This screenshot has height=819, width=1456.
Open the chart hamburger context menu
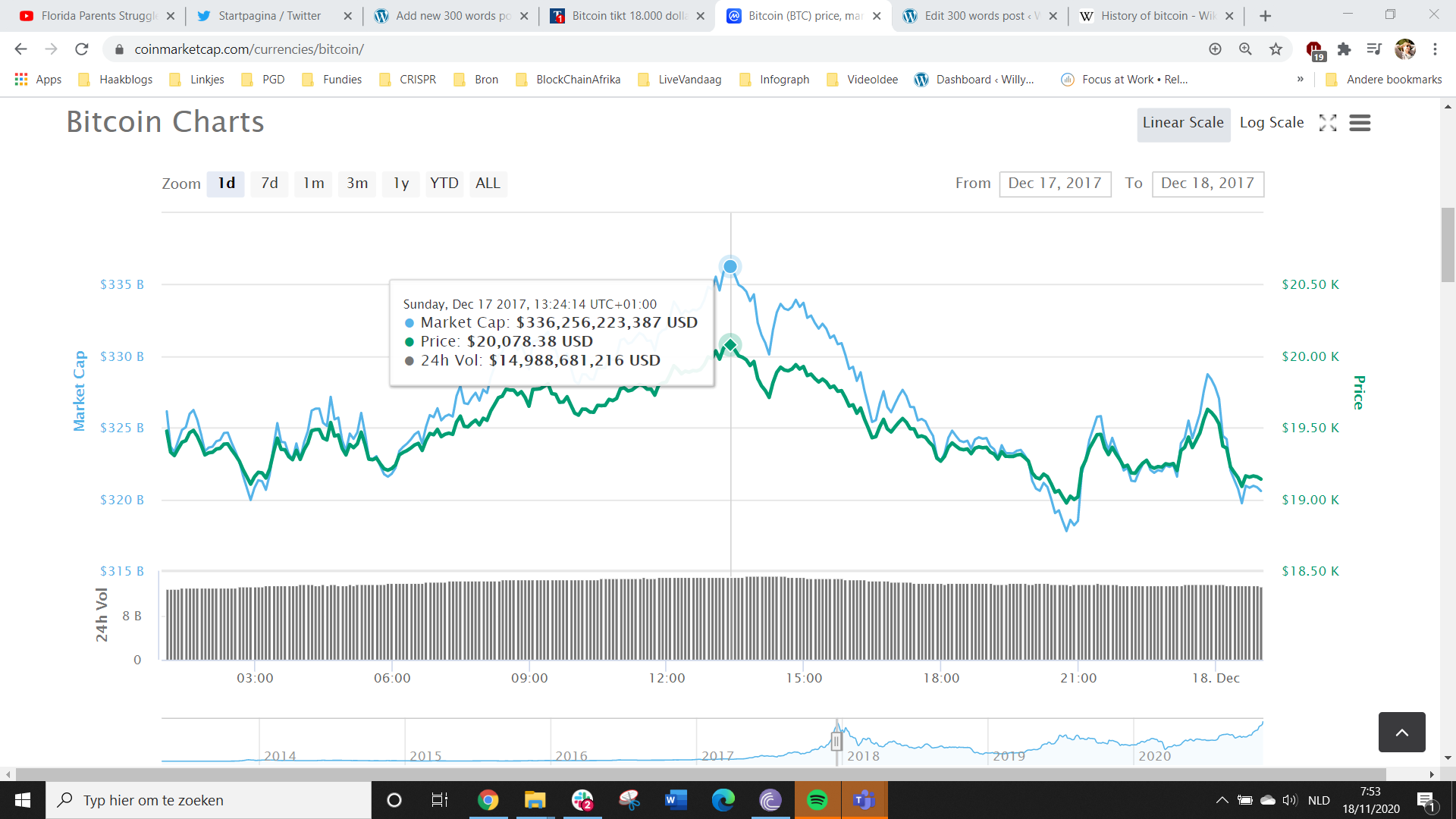click(1360, 123)
